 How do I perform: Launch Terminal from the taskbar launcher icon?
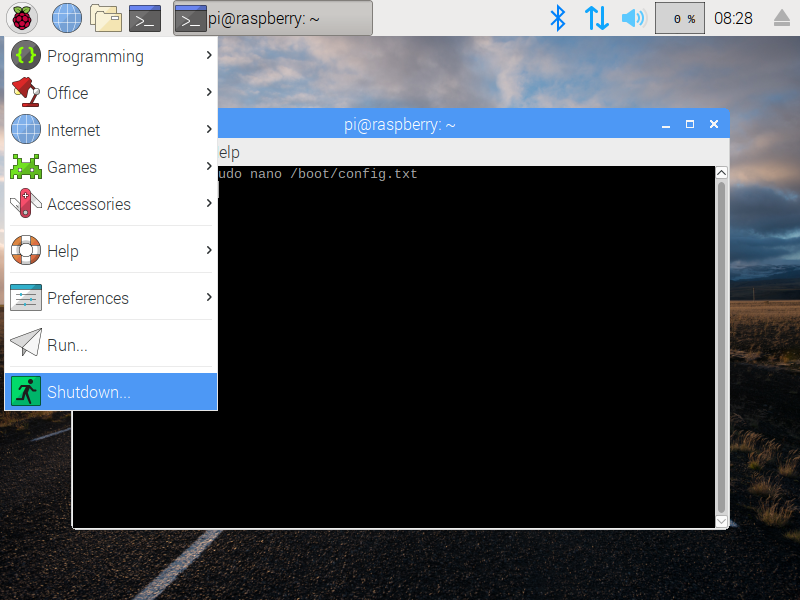(145, 18)
